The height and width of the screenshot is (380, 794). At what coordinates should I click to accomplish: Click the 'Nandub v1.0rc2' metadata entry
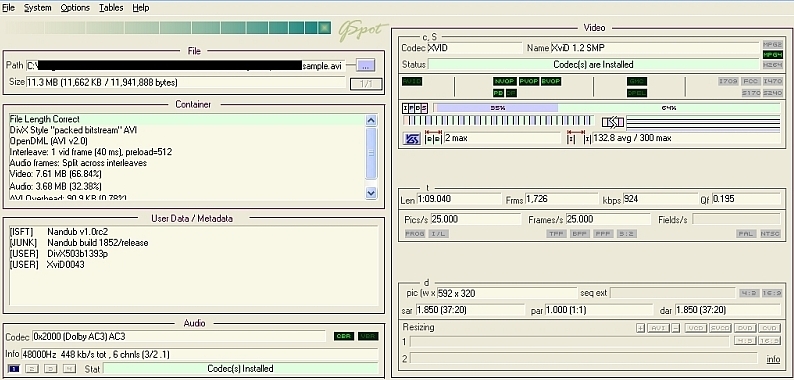[77, 232]
